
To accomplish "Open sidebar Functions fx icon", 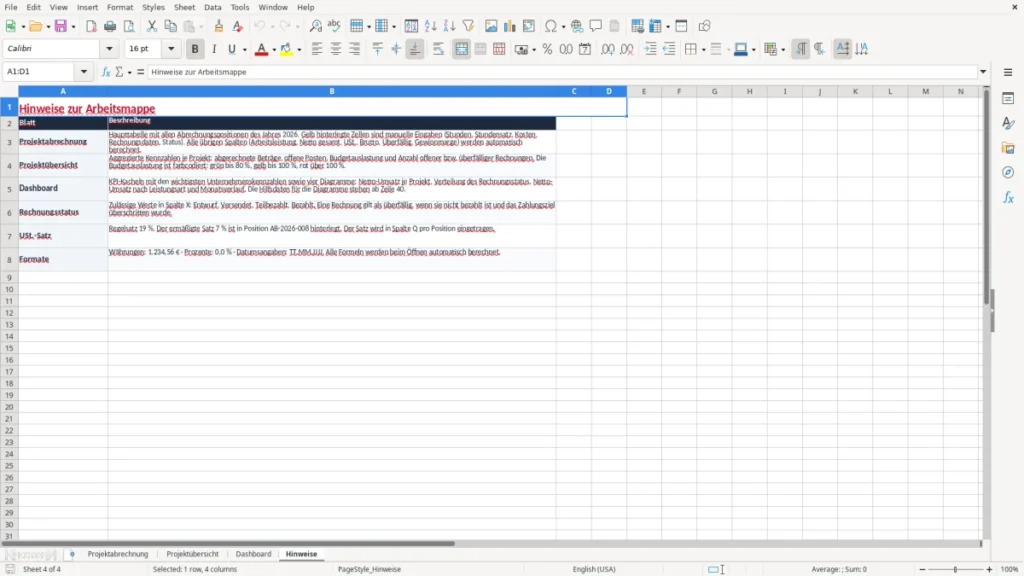I will (1008, 197).
